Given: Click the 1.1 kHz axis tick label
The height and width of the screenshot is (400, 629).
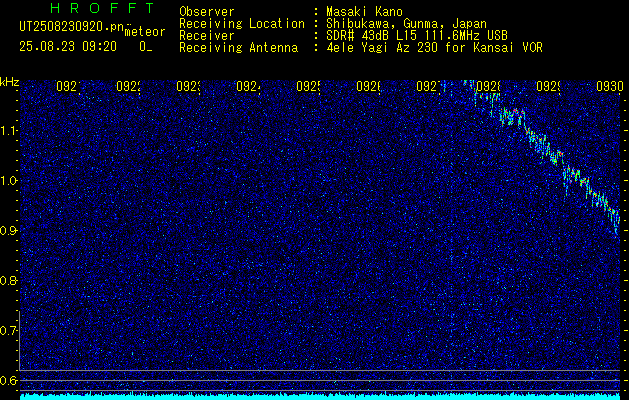Looking at the screenshot, I should pyautogui.click(x=8, y=130).
